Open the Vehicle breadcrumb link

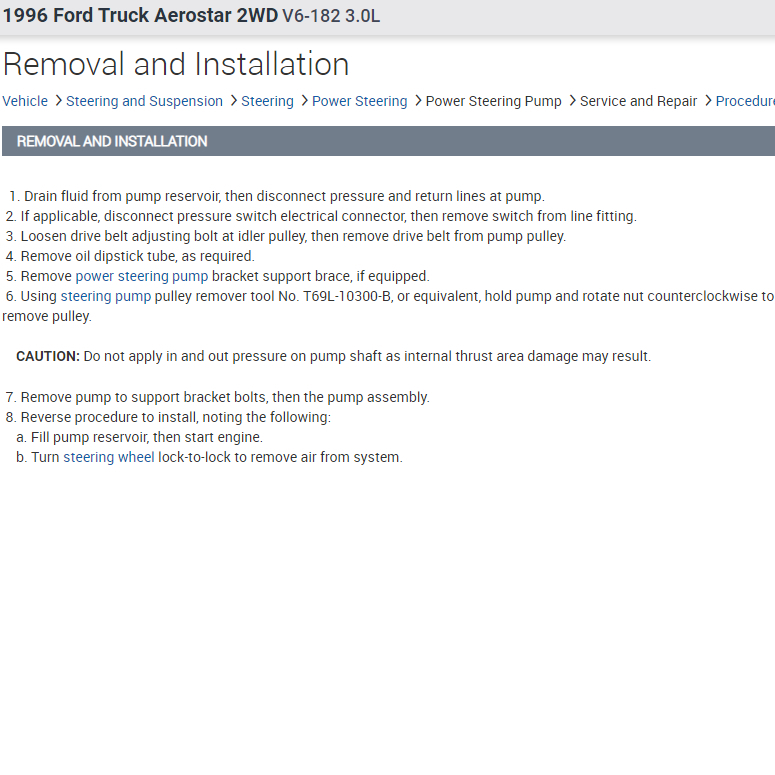25,101
